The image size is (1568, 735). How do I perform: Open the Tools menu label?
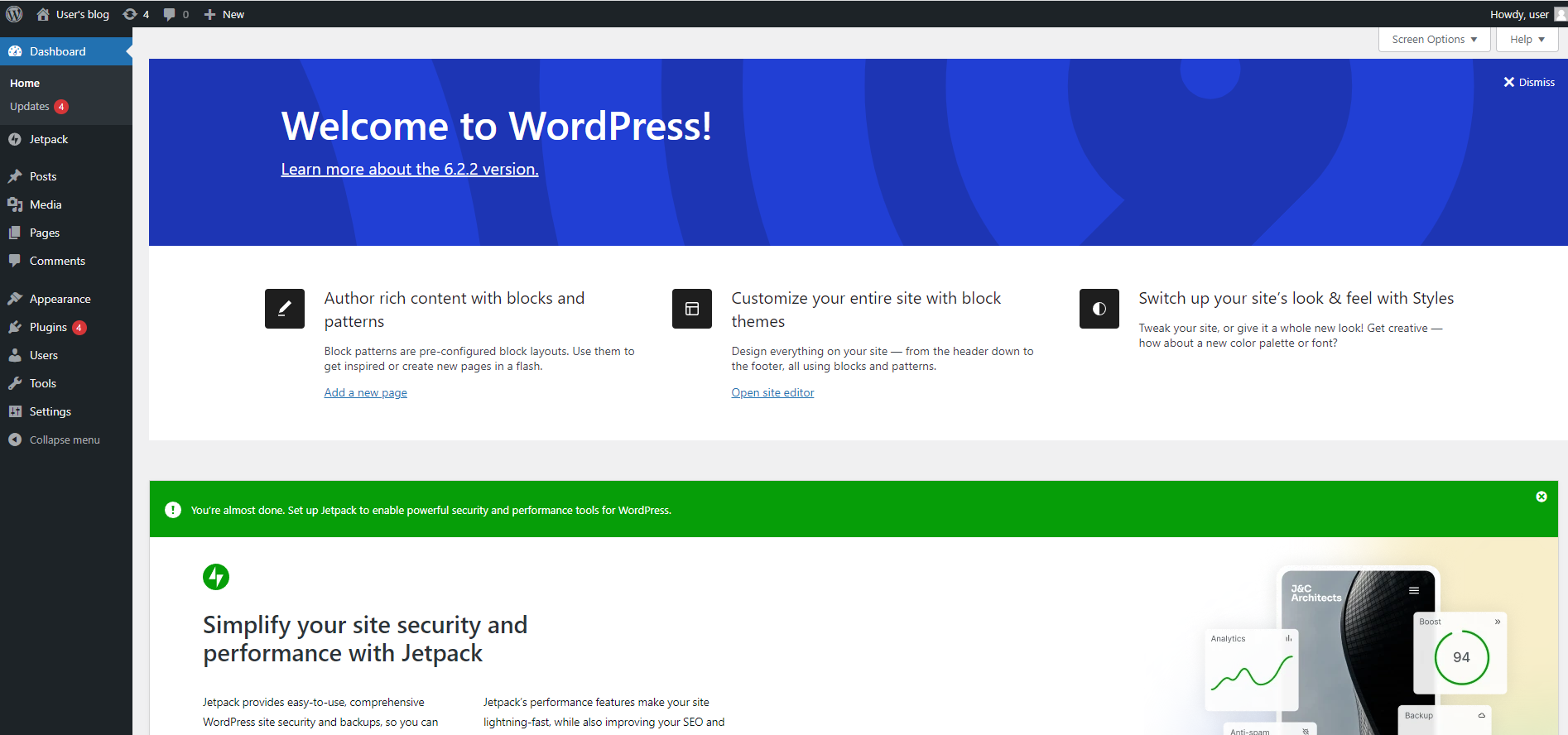coord(43,383)
